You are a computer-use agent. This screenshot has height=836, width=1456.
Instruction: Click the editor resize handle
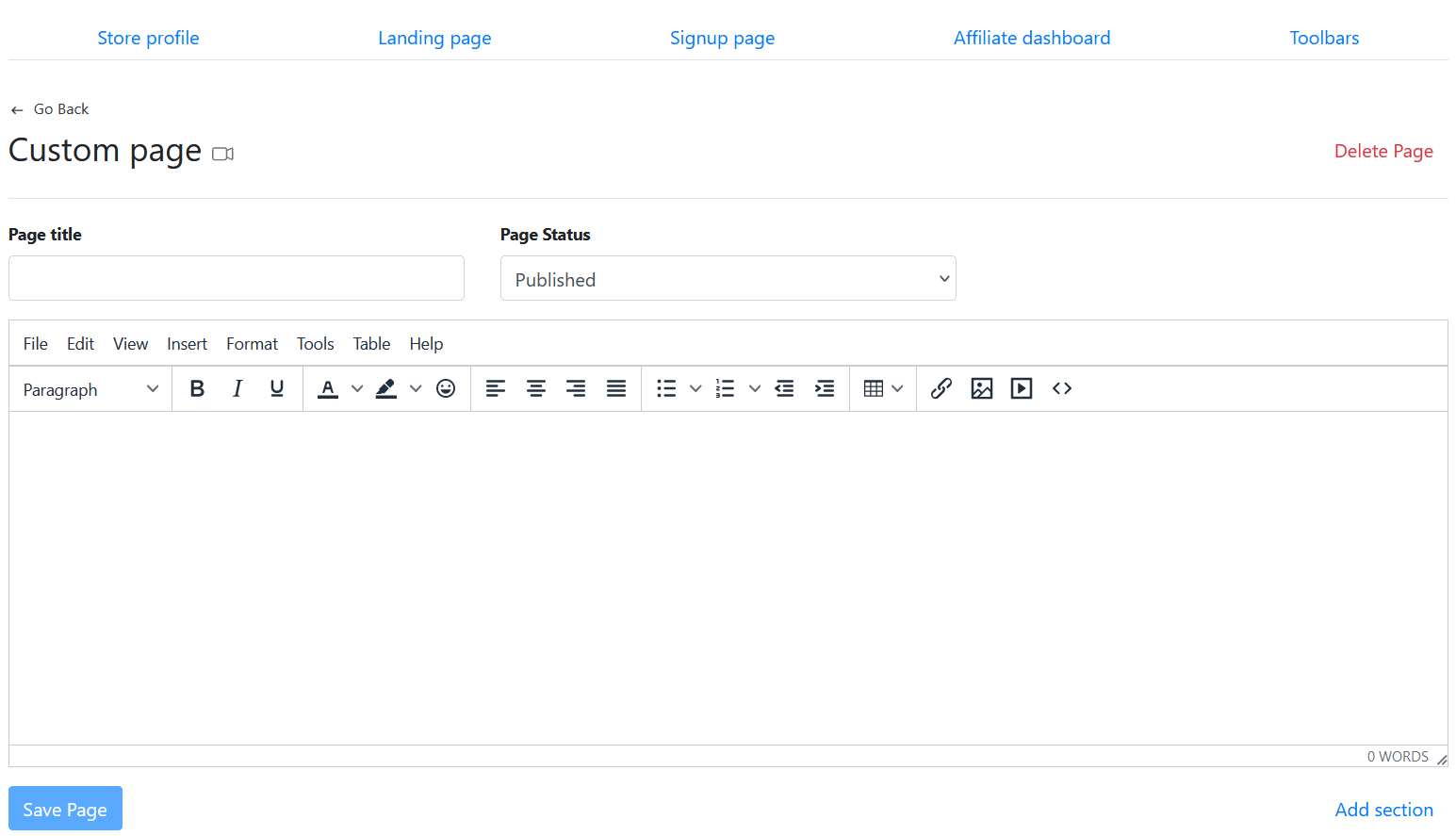[x=1441, y=759]
